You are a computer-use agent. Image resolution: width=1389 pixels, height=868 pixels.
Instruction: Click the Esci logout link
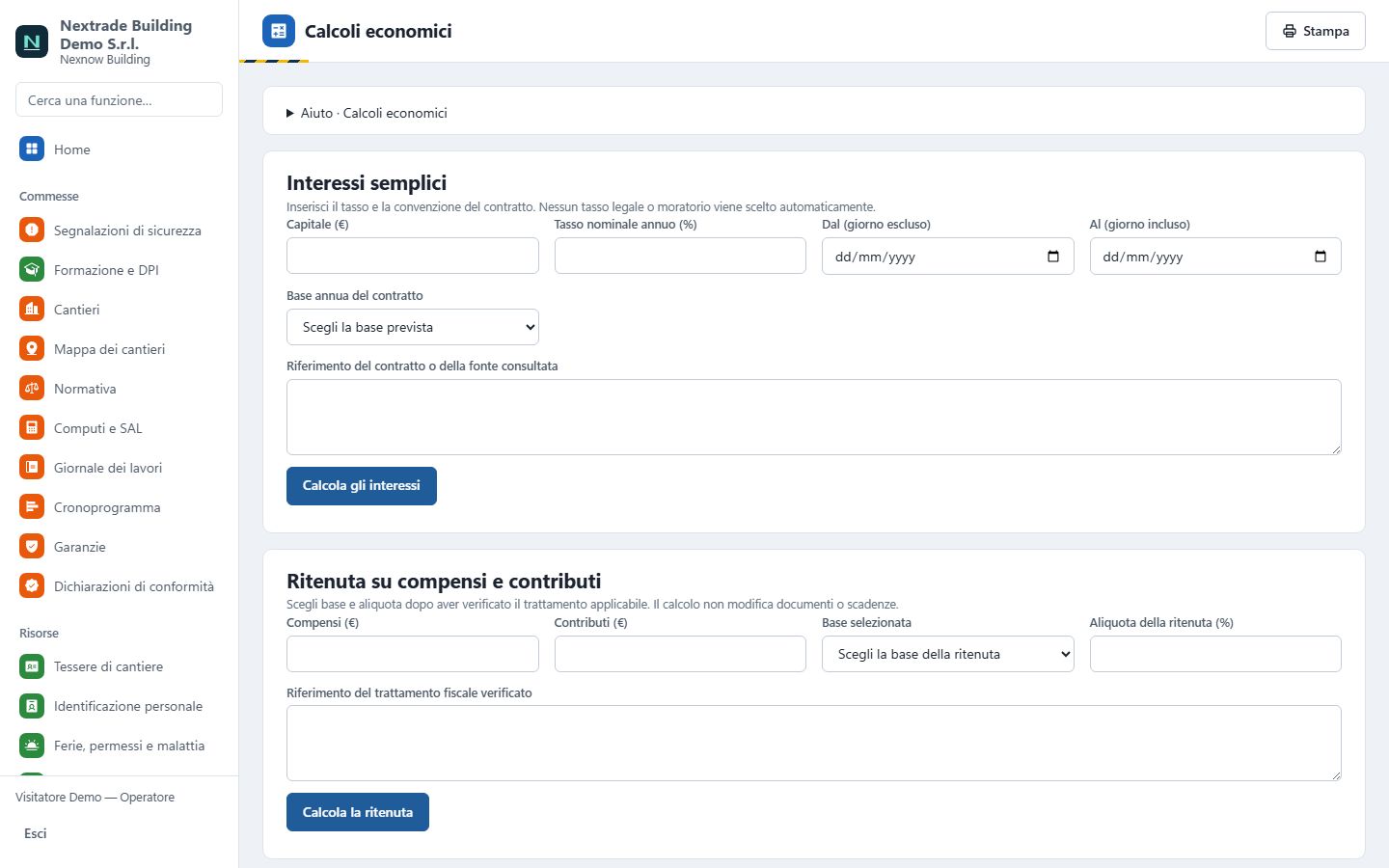coord(36,833)
